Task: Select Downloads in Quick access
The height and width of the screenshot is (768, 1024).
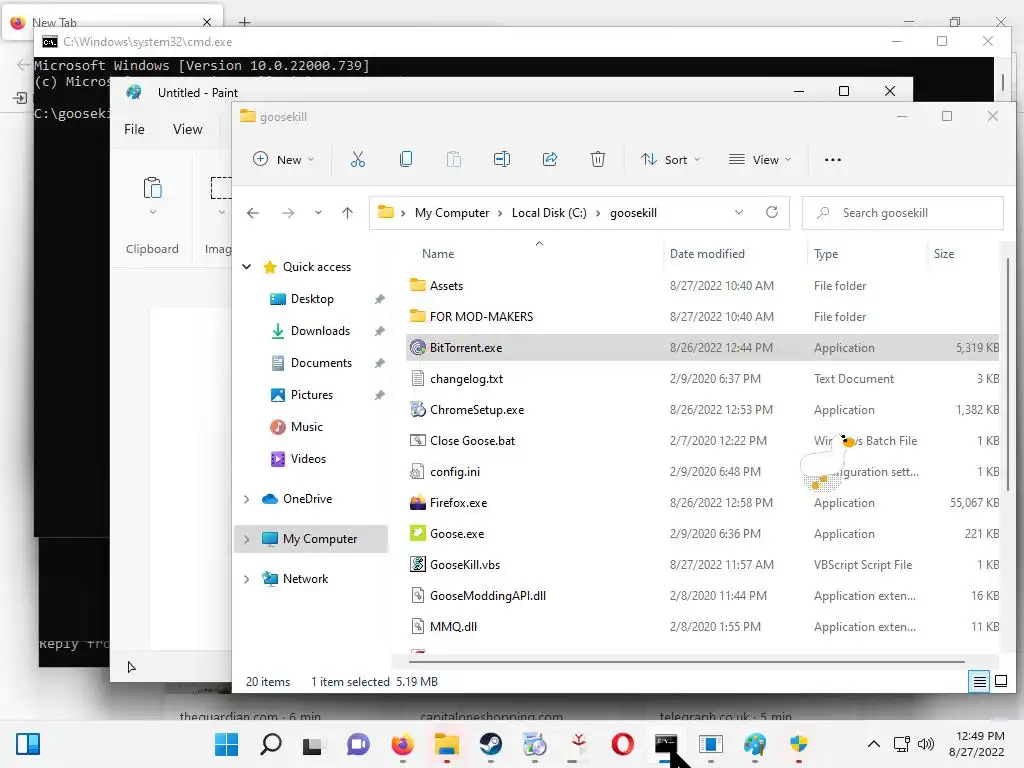Action: (320, 331)
